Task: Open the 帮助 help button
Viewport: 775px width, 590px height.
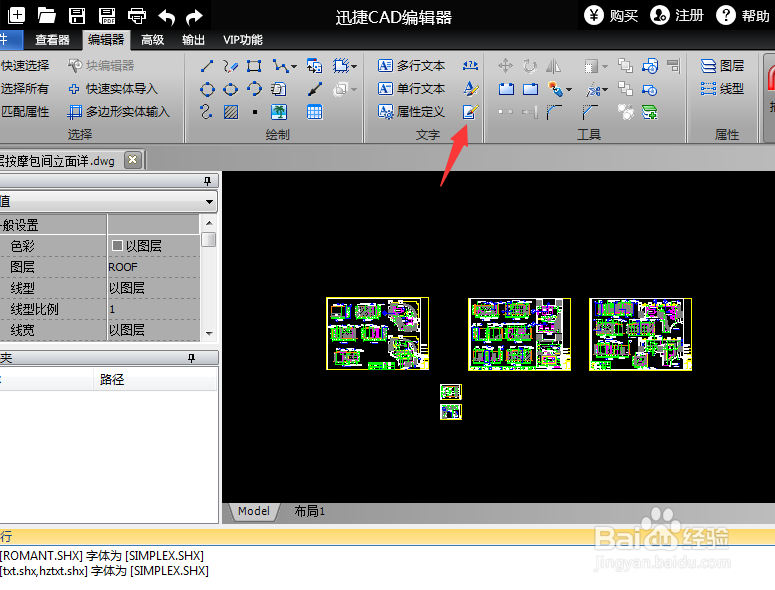Action: [x=743, y=16]
